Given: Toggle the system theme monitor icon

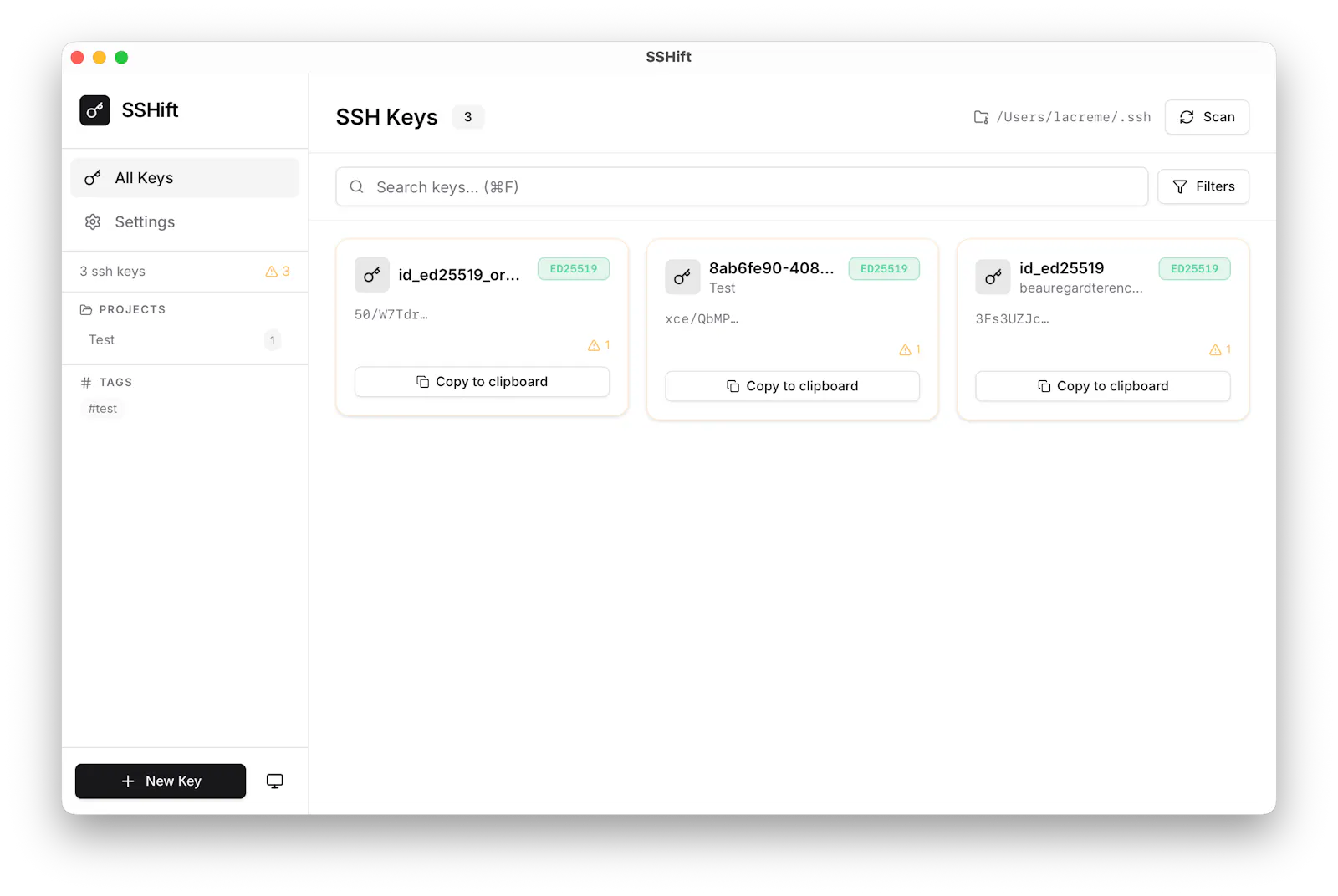Looking at the screenshot, I should (275, 781).
